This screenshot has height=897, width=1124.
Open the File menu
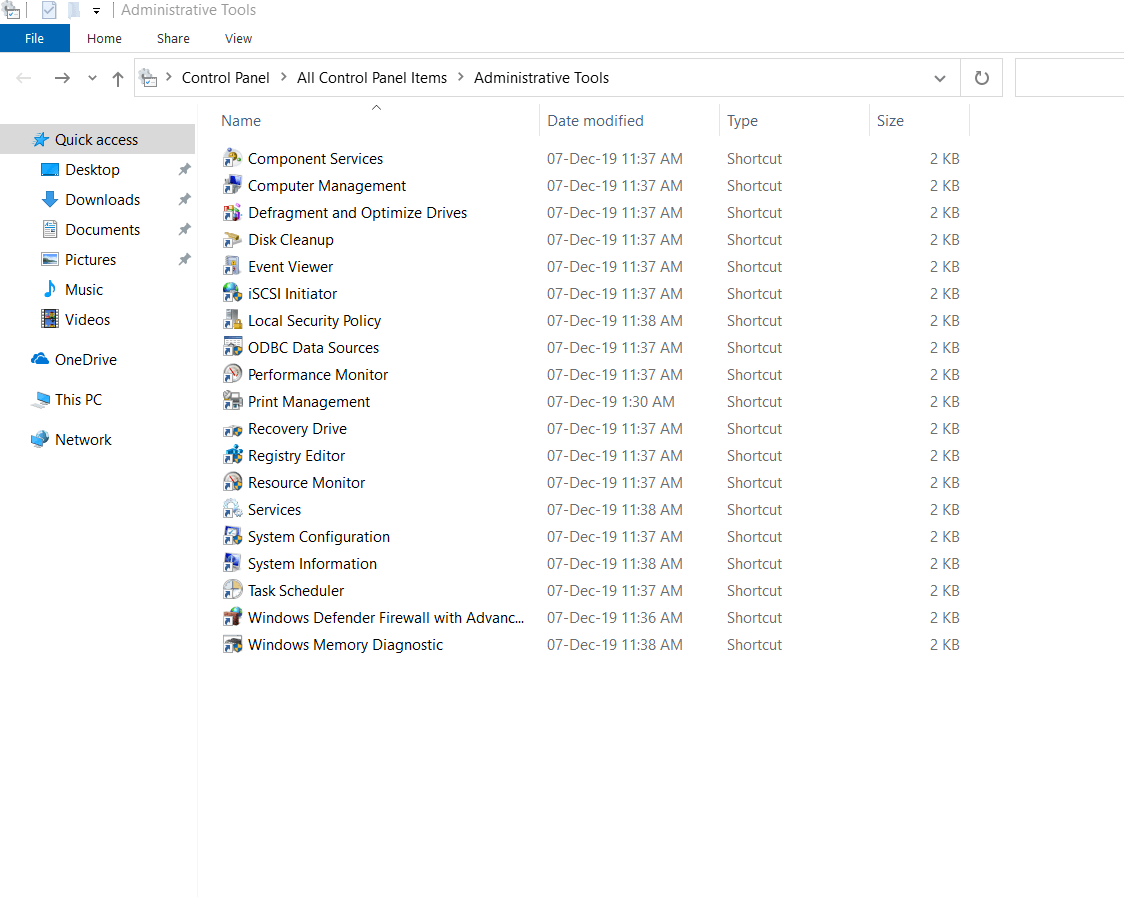(34, 38)
